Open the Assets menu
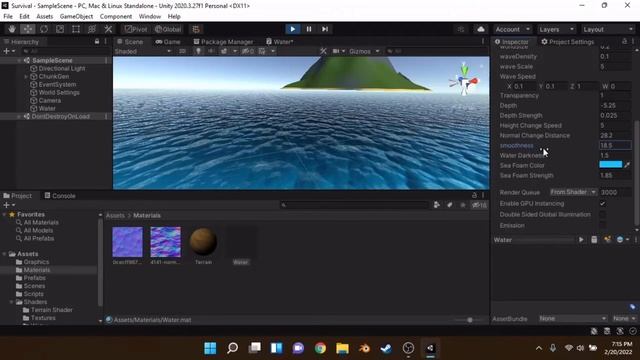Screen dimensions: 640x360 click(x=44, y=16)
